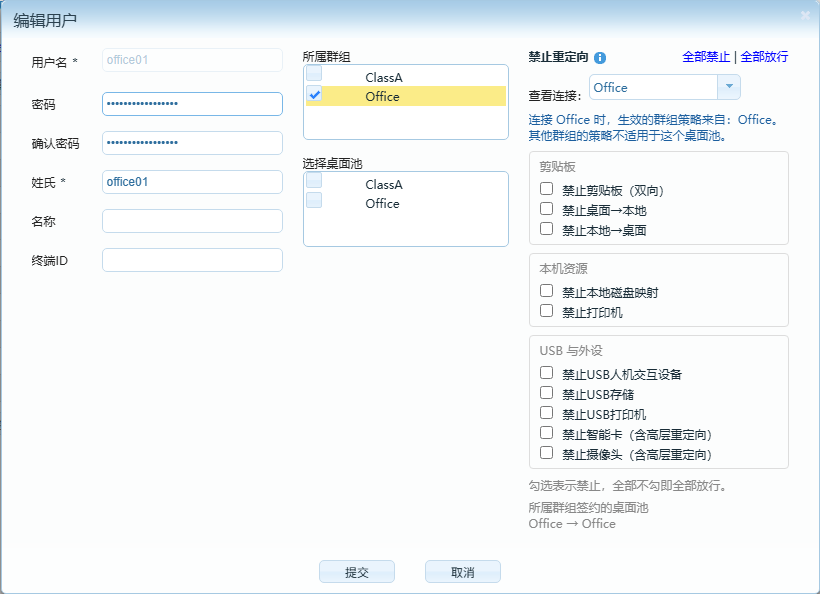This screenshot has height=594, width=820.
Task: Uncheck Office under 所属群组
Action: click(x=314, y=94)
